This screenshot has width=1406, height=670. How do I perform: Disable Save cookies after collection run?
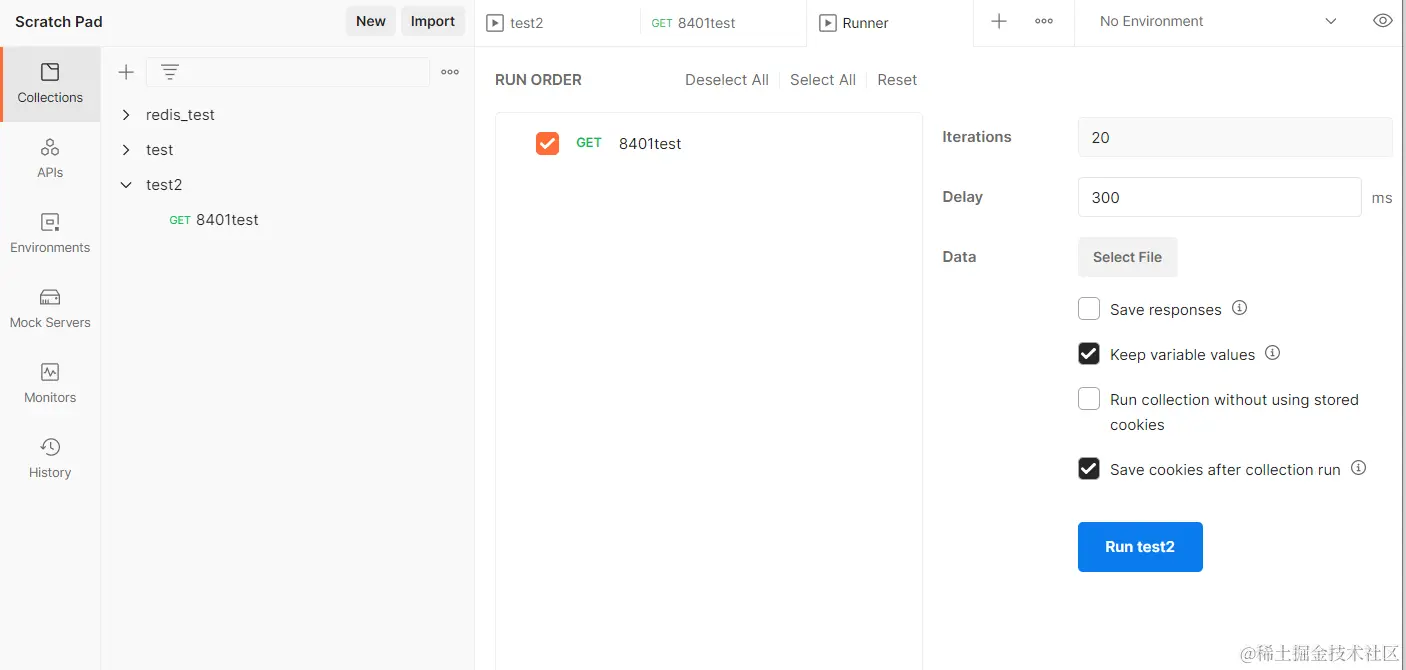pyautogui.click(x=1089, y=469)
